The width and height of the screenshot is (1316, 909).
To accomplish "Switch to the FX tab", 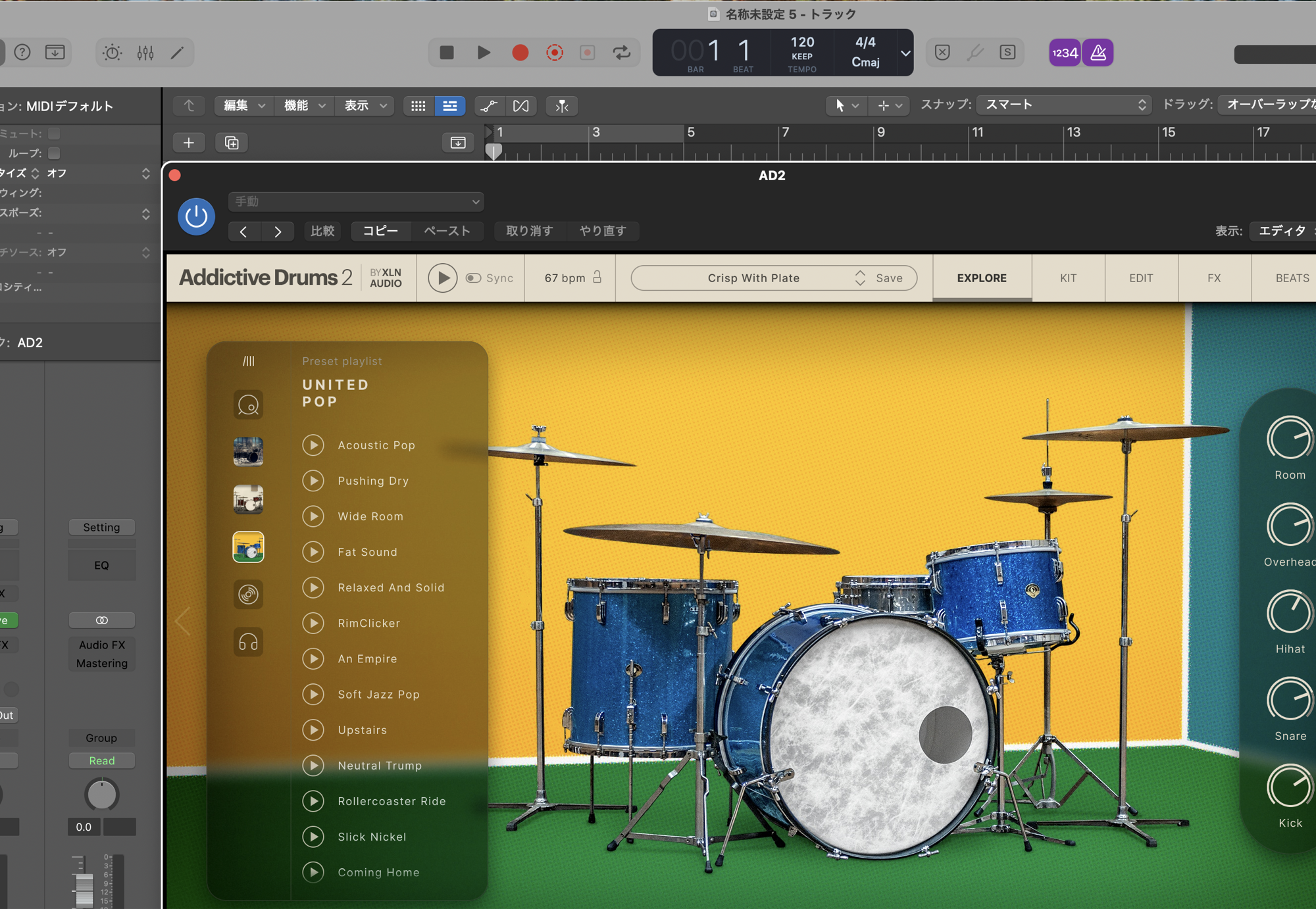I will click(x=1214, y=278).
